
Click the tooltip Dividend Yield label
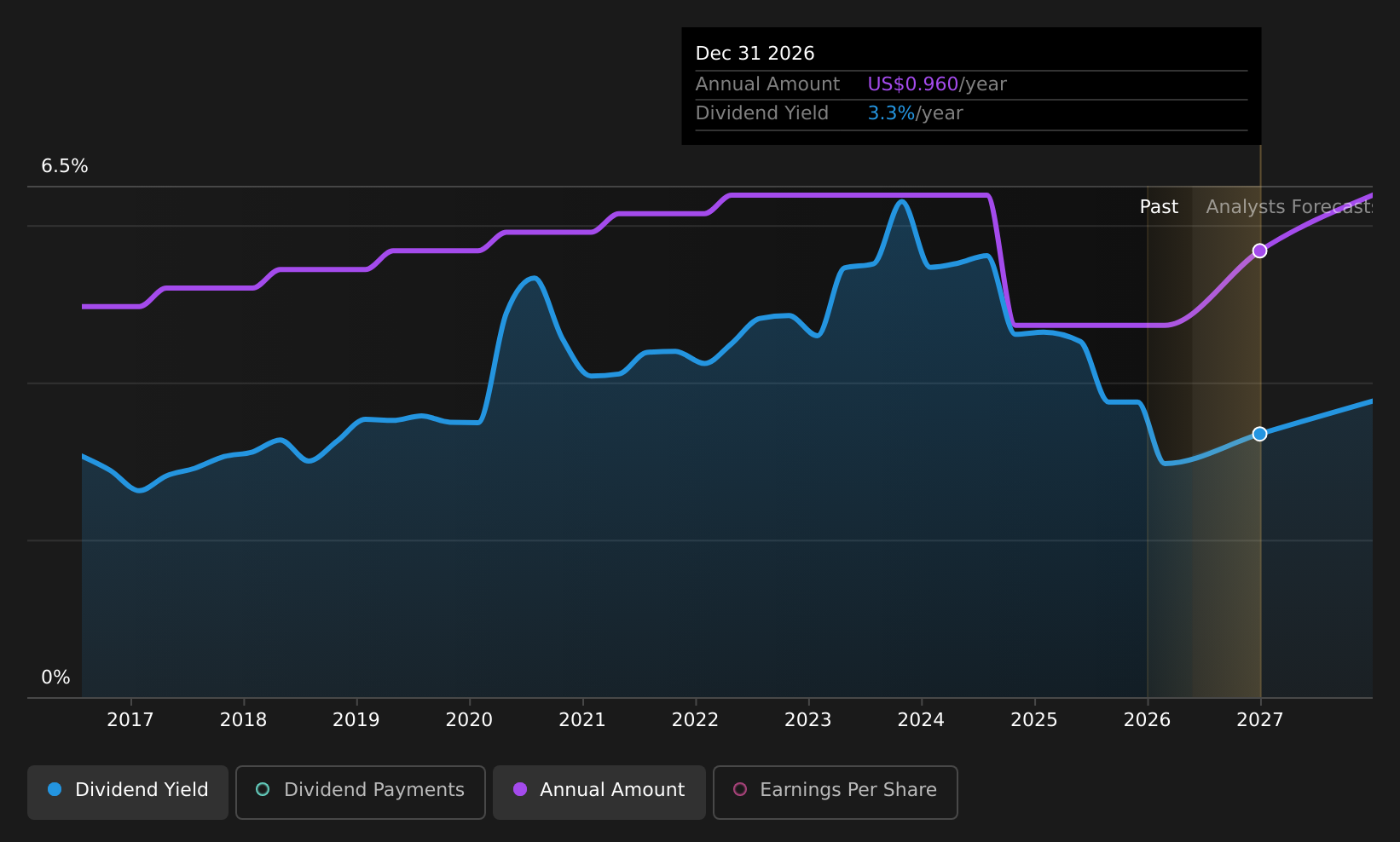point(762,113)
